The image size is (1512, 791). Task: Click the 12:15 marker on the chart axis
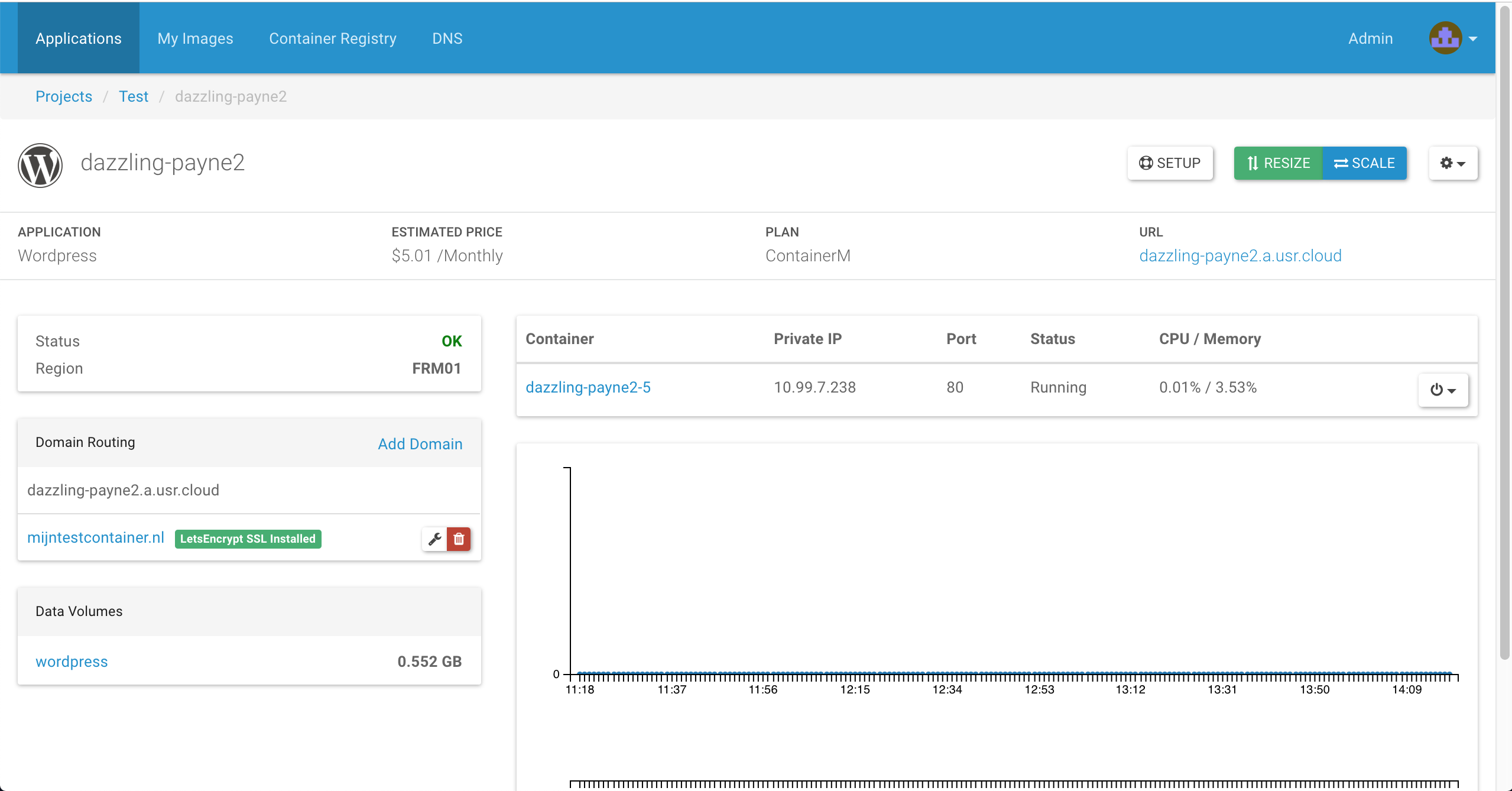pos(855,689)
